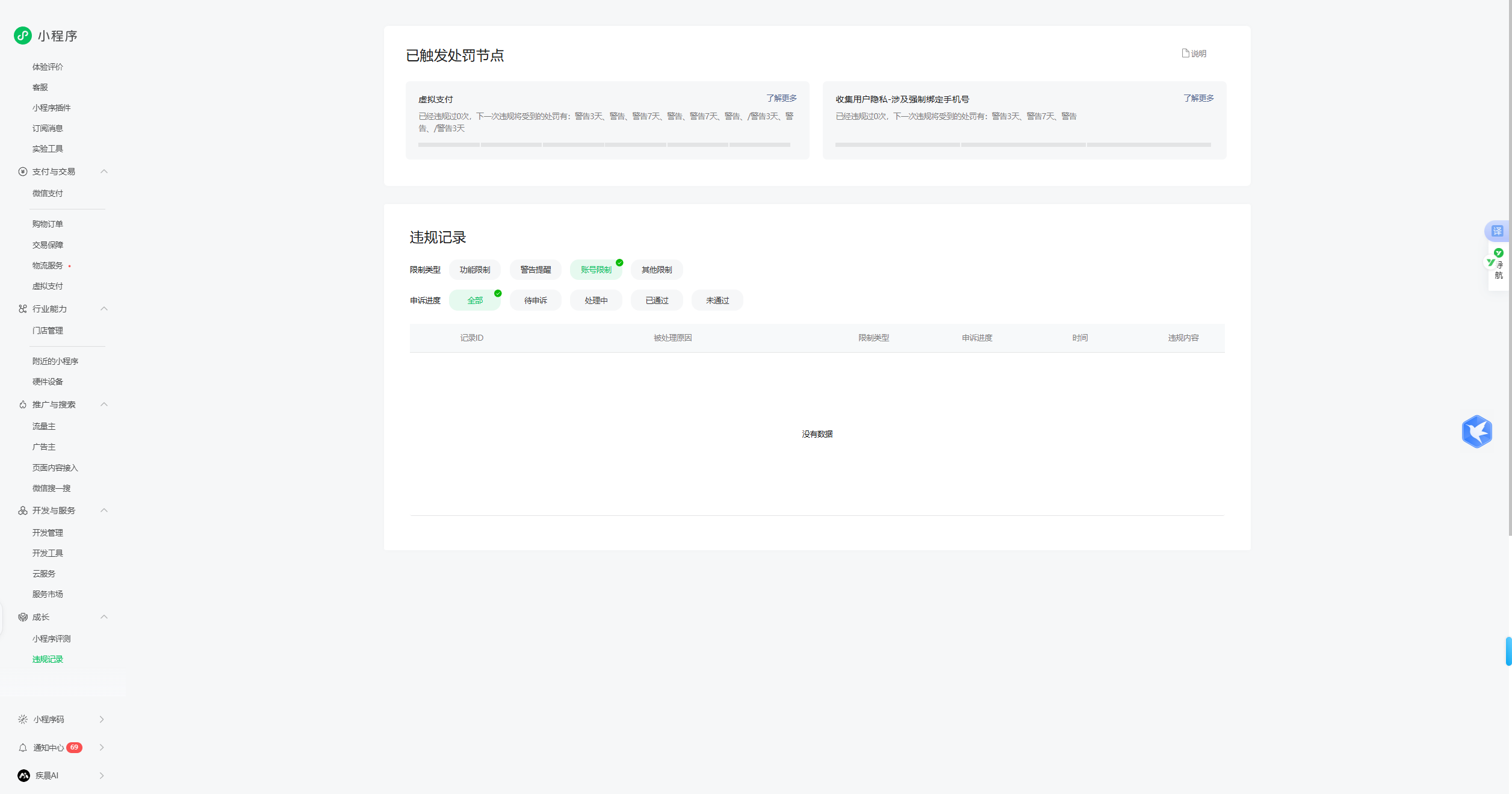Screen dimensions: 1512x794
Task: Click the translate floating icon
Action: pos(1497,231)
